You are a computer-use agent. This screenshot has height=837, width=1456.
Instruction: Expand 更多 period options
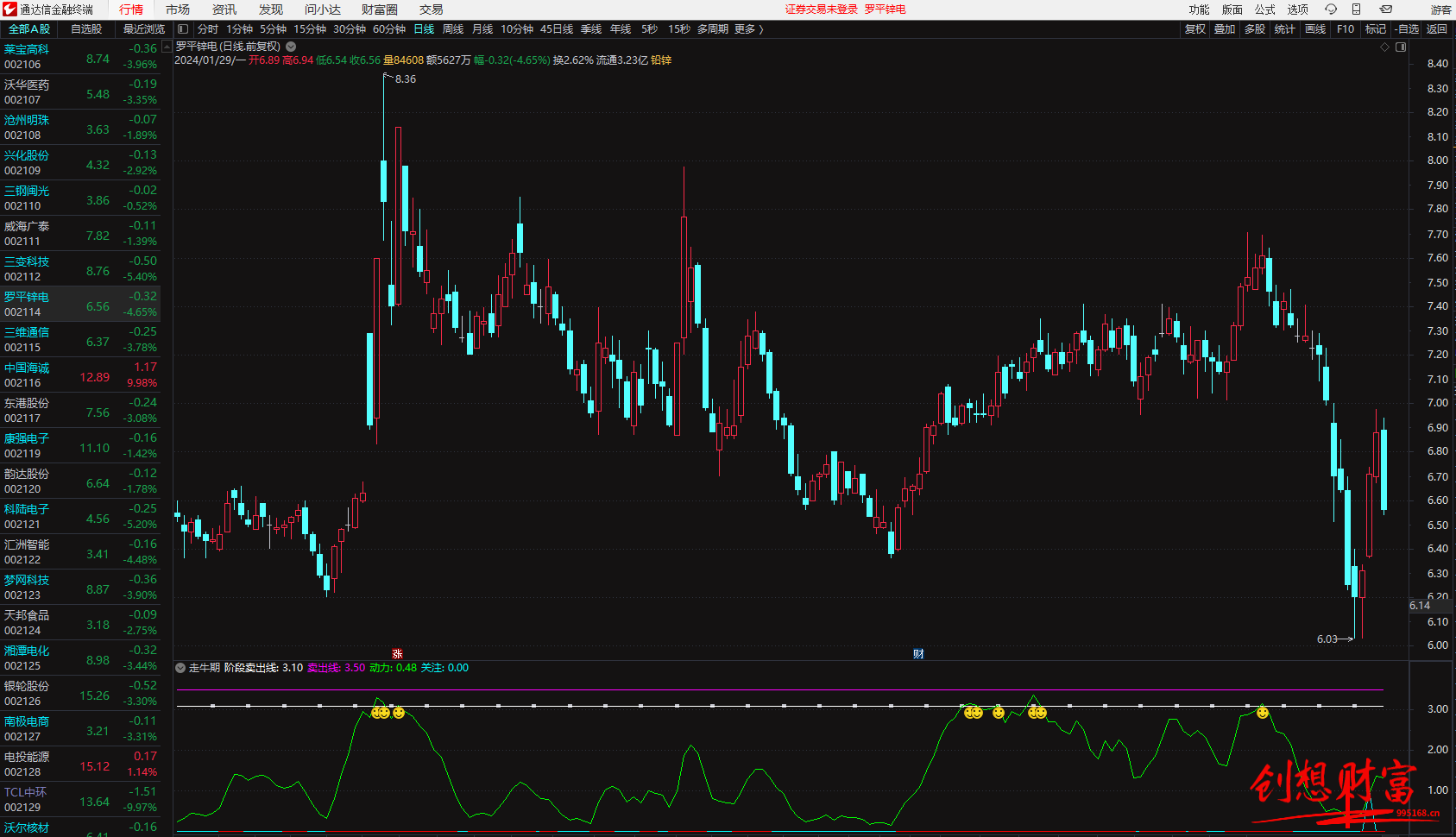tap(748, 29)
